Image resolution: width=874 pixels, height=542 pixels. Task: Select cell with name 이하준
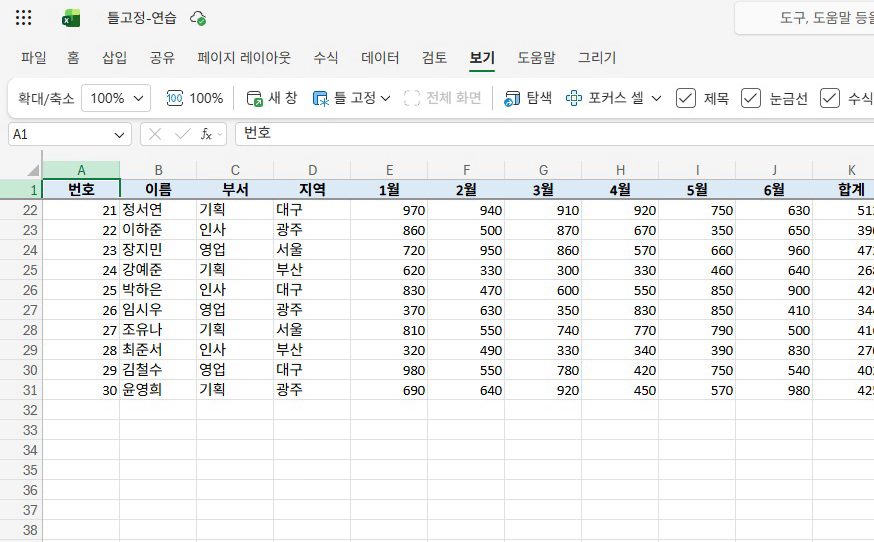158,230
